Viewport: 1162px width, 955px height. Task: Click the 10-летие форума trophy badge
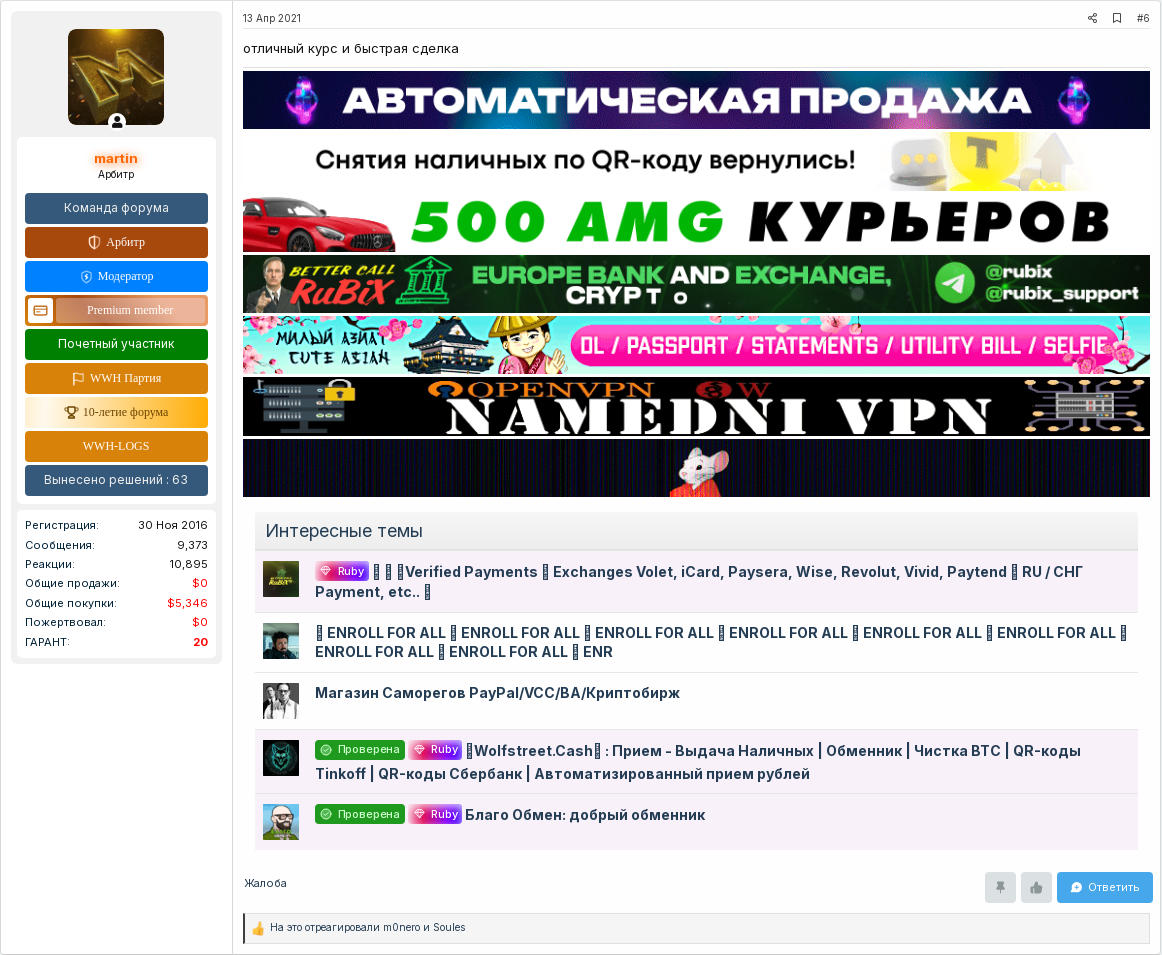(116, 413)
